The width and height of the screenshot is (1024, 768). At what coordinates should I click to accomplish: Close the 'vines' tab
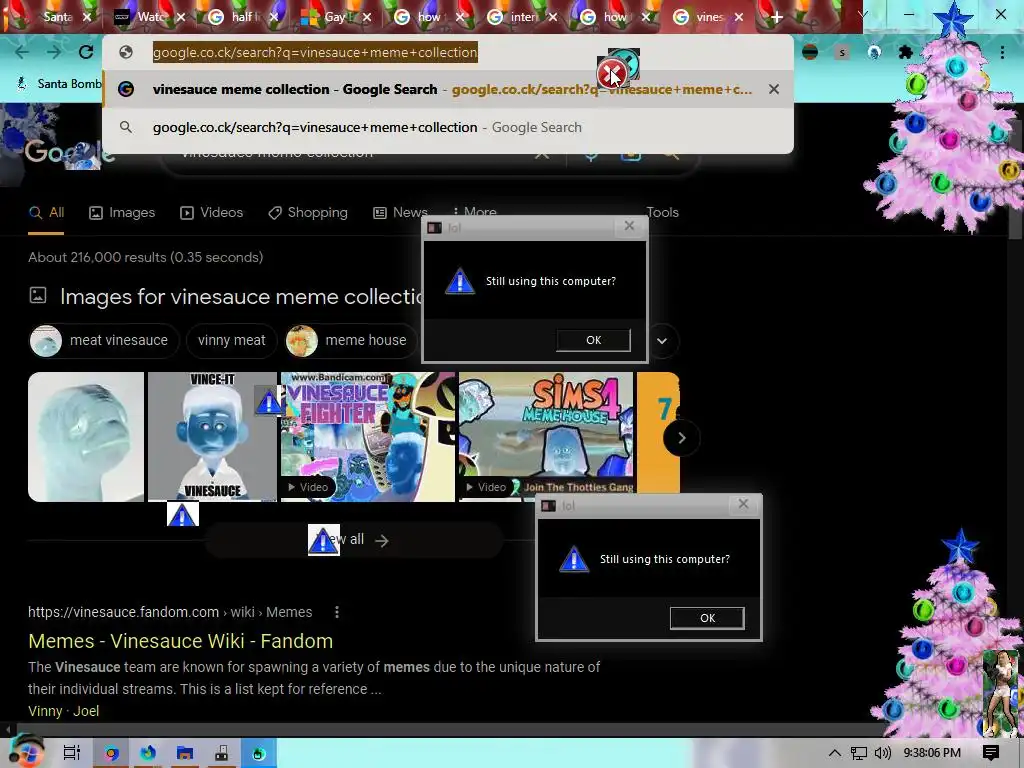pos(739,17)
